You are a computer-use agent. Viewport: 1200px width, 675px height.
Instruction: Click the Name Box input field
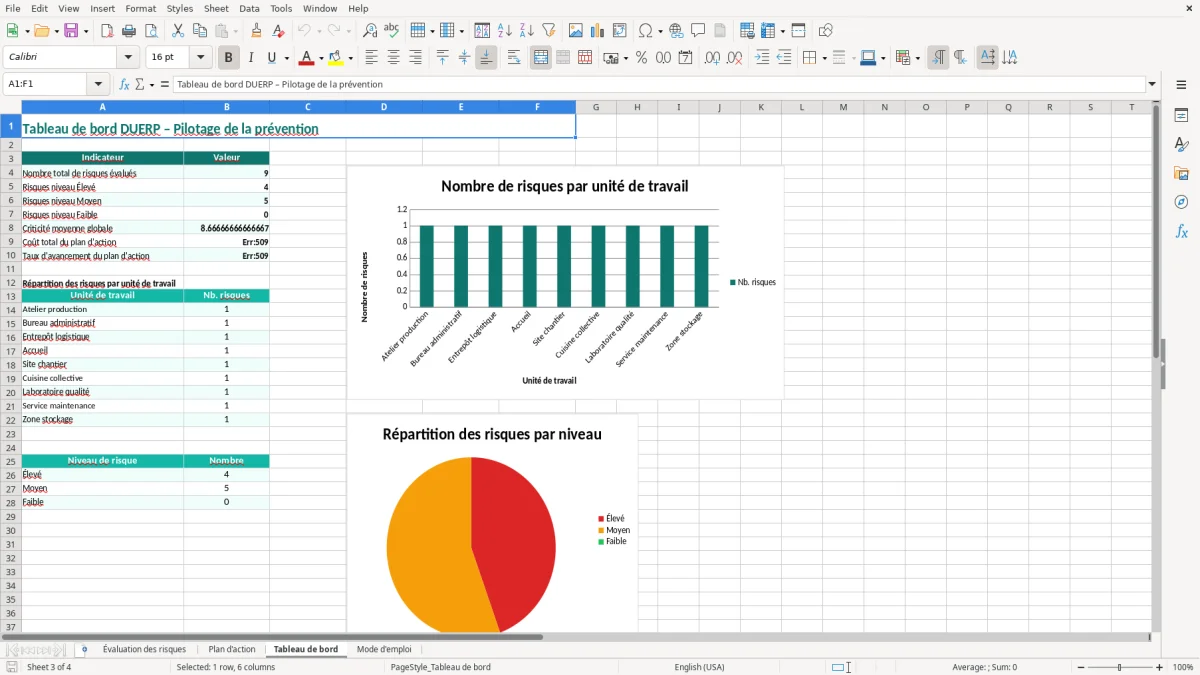coord(46,84)
